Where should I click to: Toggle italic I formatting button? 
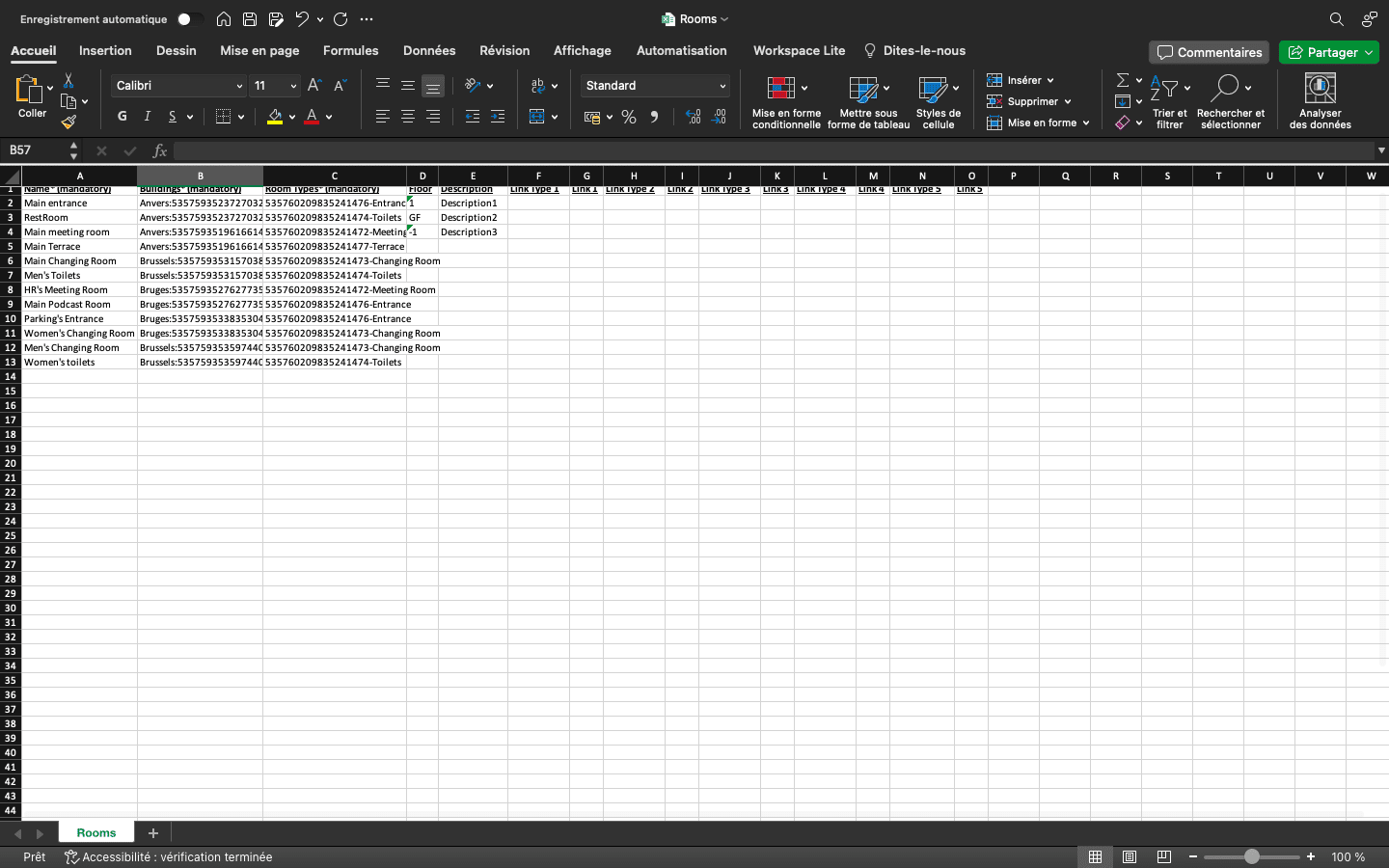pos(148,117)
